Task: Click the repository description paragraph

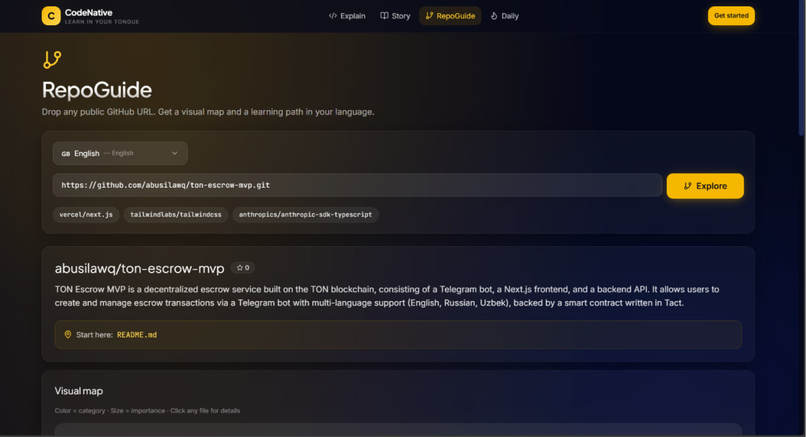Action: (387, 296)
